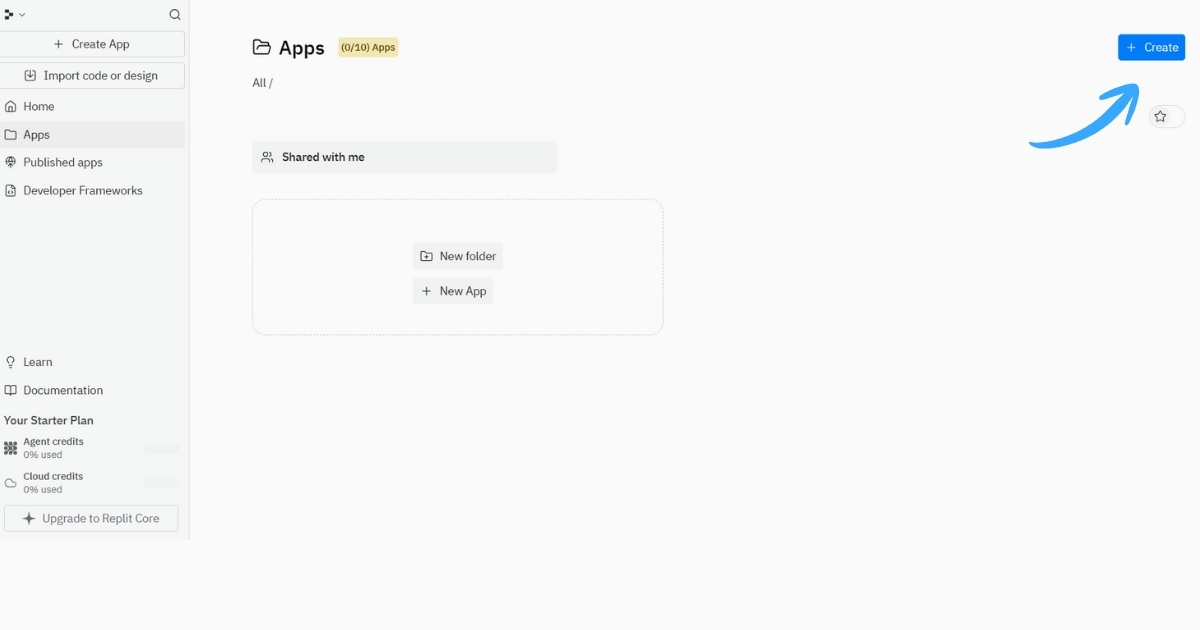The image size is (1200, 630).
Task: Click the Agent credits usage bar
Action: coord(161,448)
